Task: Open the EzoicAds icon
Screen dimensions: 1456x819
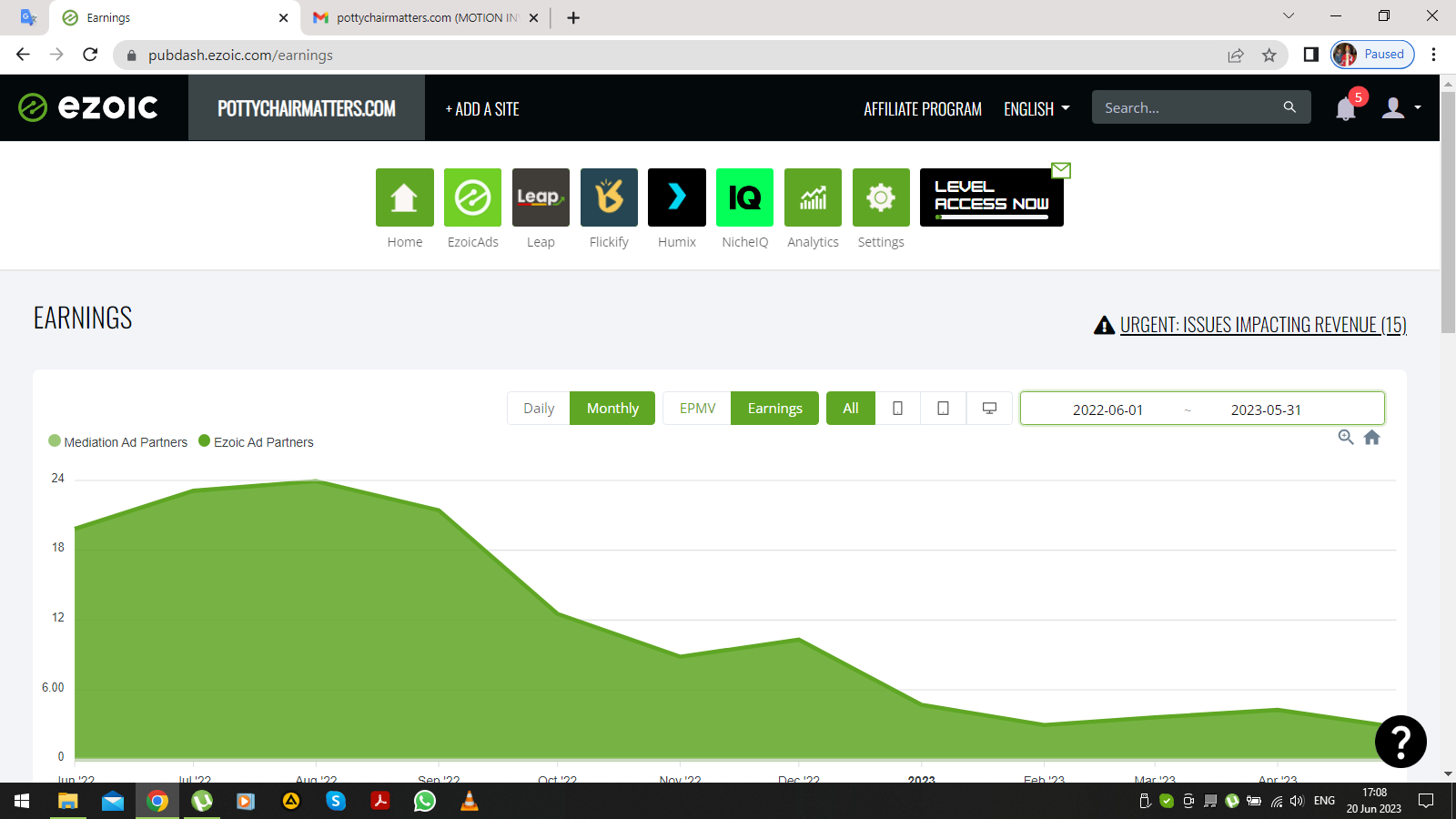Action: [472, 197]
